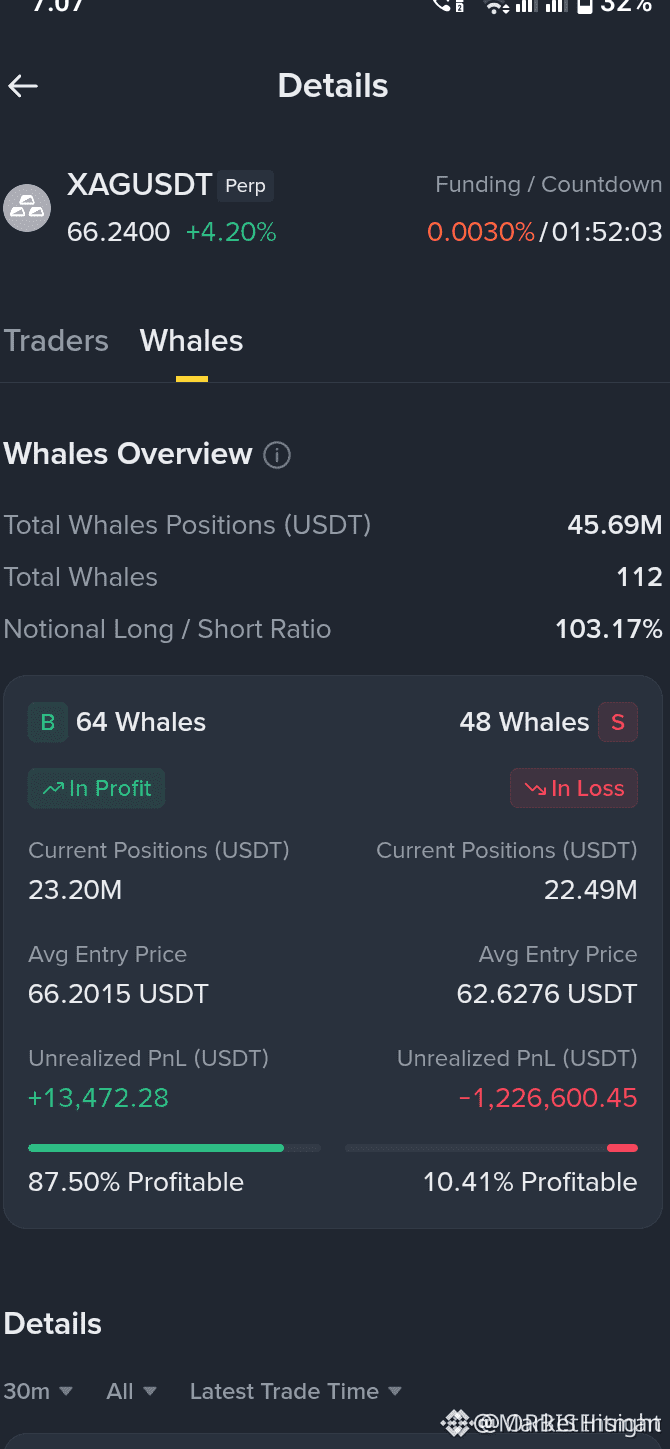The width and height of the screenshot is (670, 1449).
Task: Tap the battery status icon
Action: pyautogui.click(x=585, y=6)
